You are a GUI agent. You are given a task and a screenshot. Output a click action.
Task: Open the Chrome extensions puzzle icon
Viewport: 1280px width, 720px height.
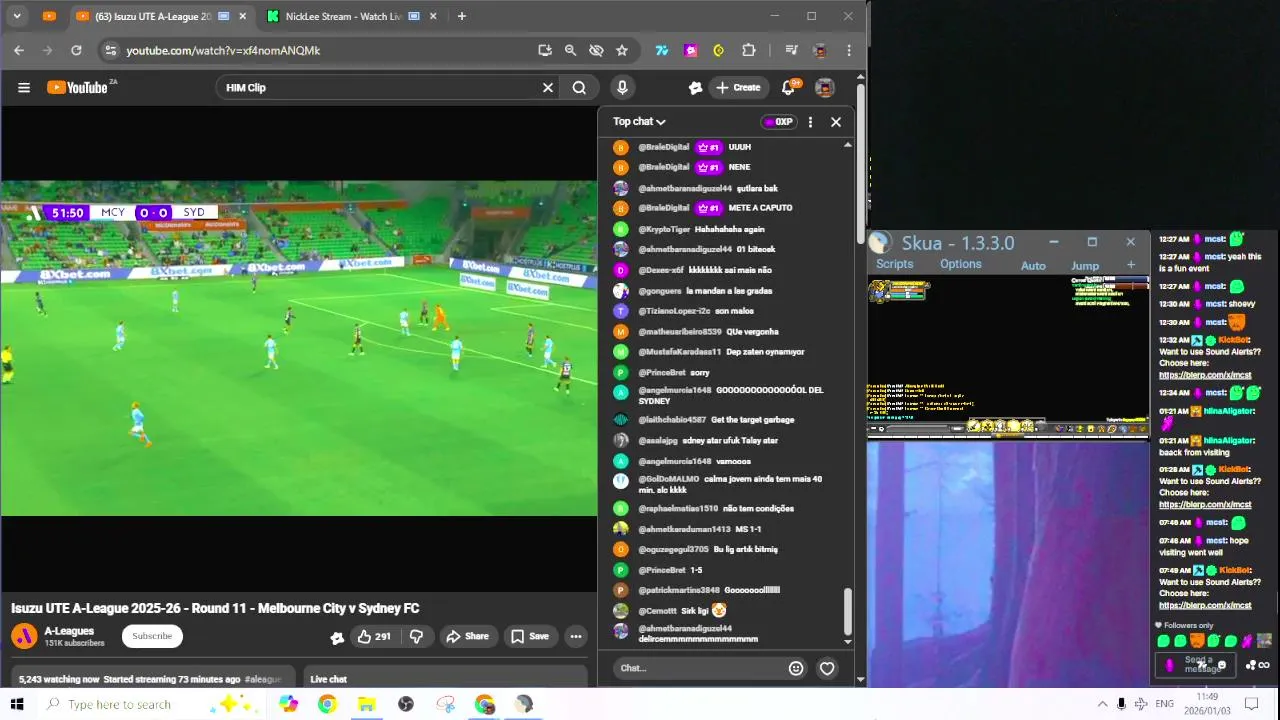(x=748, y=50)
